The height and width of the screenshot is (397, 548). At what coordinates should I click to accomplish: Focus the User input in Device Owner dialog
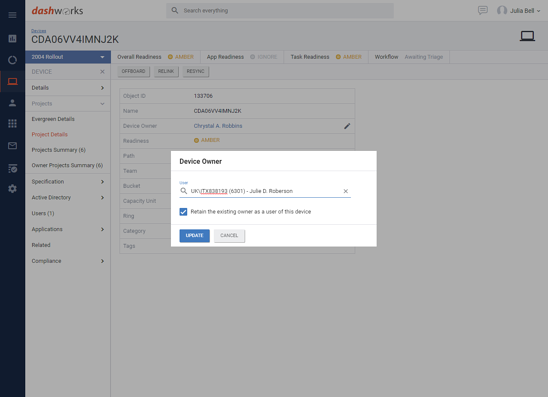tap(266, 191)
